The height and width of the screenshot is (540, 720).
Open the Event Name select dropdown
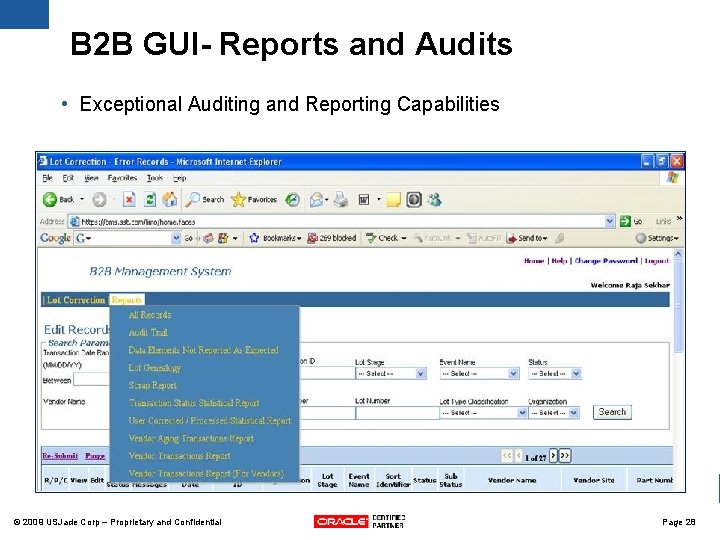[479, 374]
